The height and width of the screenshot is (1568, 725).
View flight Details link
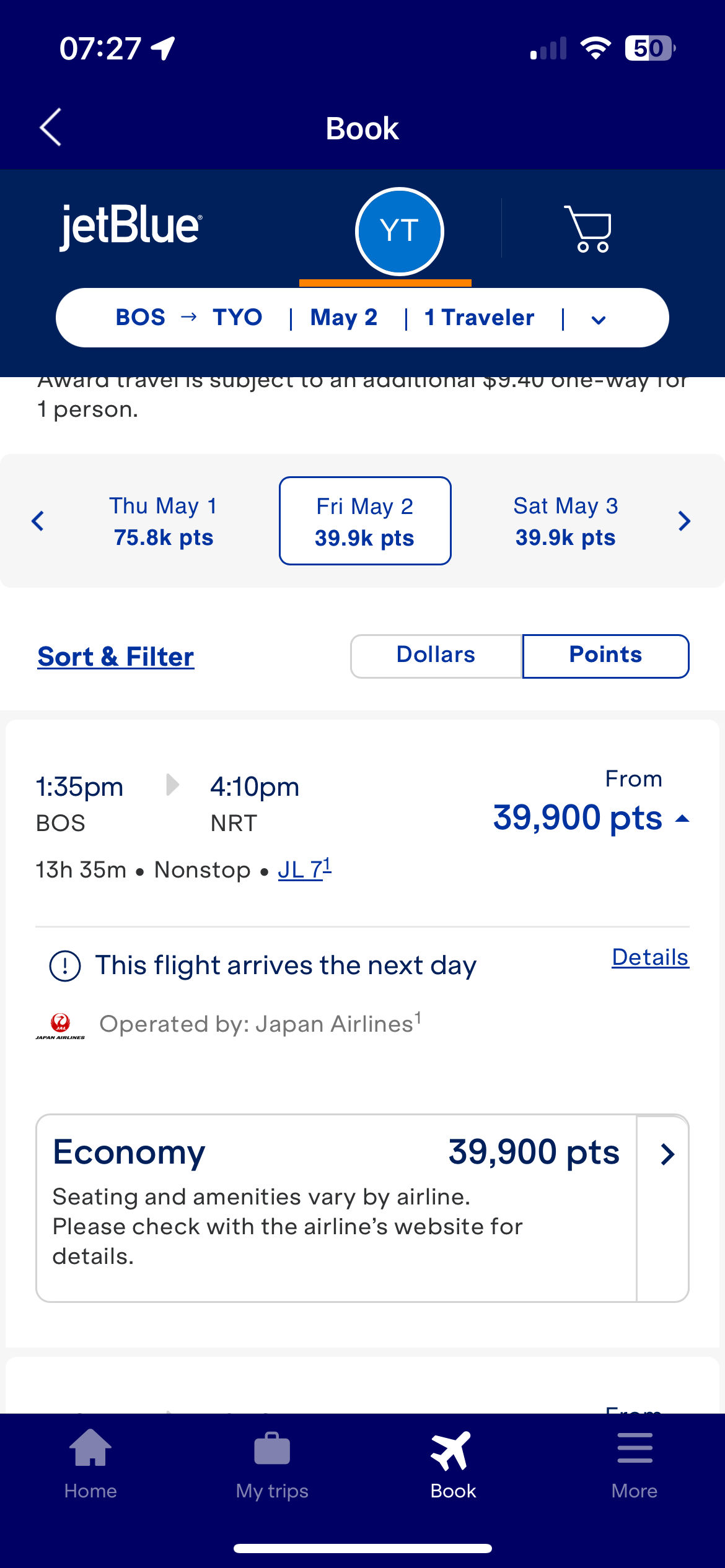(650, 957)
